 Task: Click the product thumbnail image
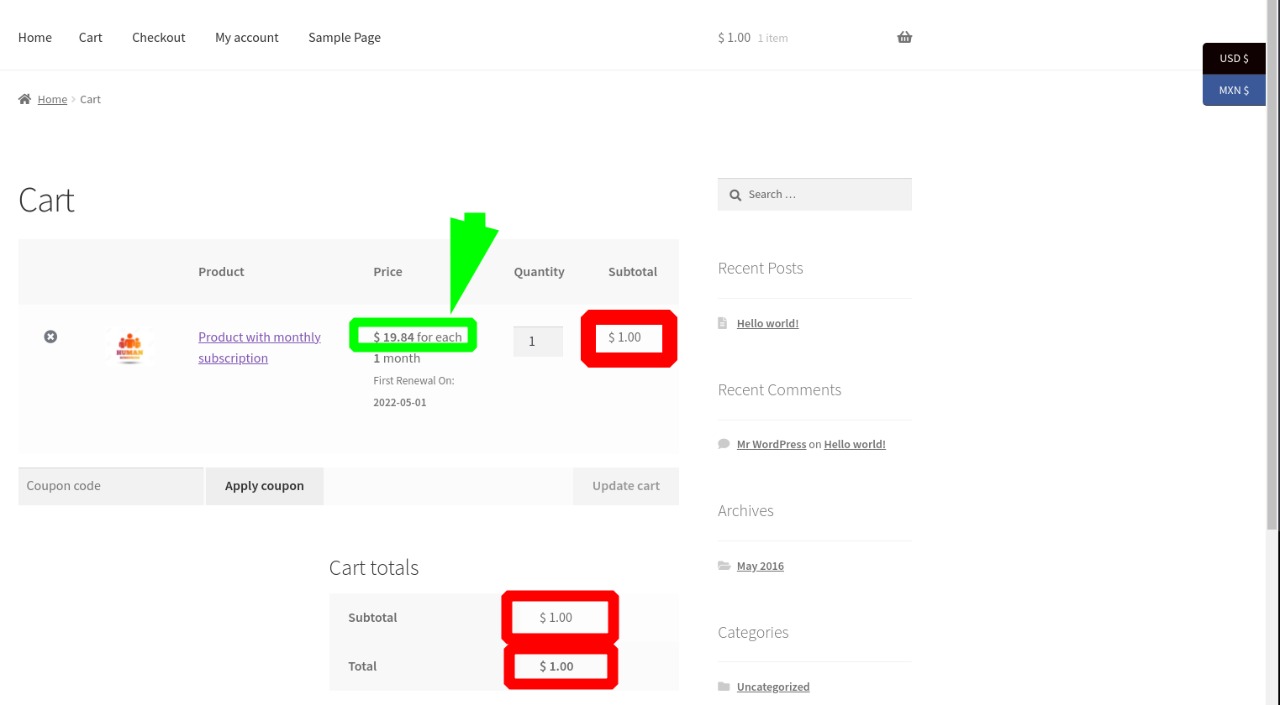coord(129,347)
